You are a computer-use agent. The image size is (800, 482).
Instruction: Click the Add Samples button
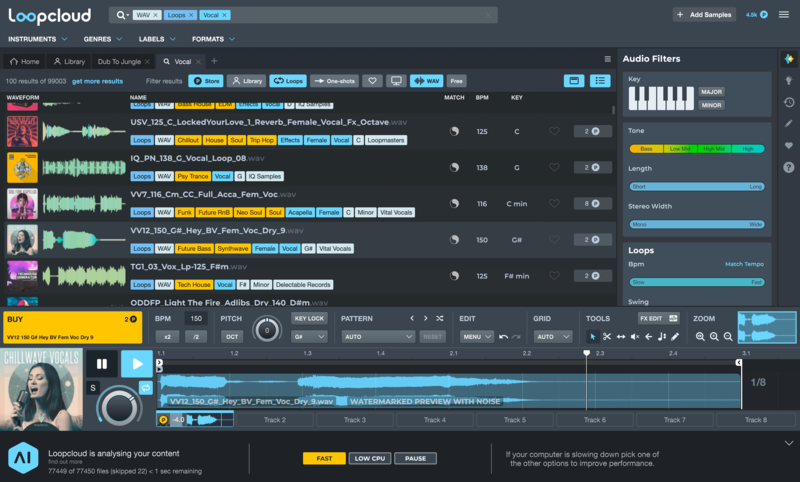706,15
